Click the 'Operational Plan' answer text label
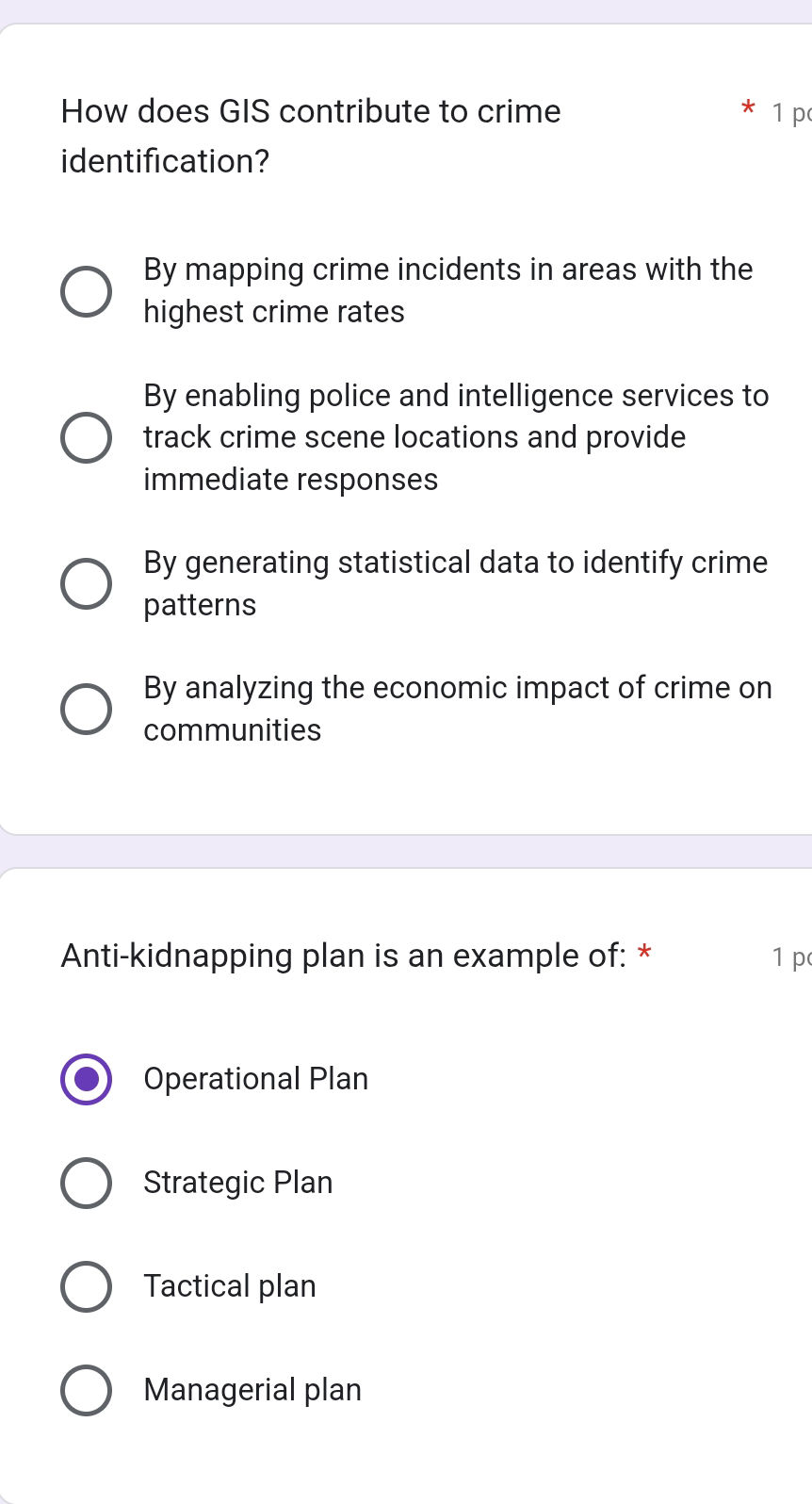This screenshot has height=1504, width=812. tap(255, 1079)
